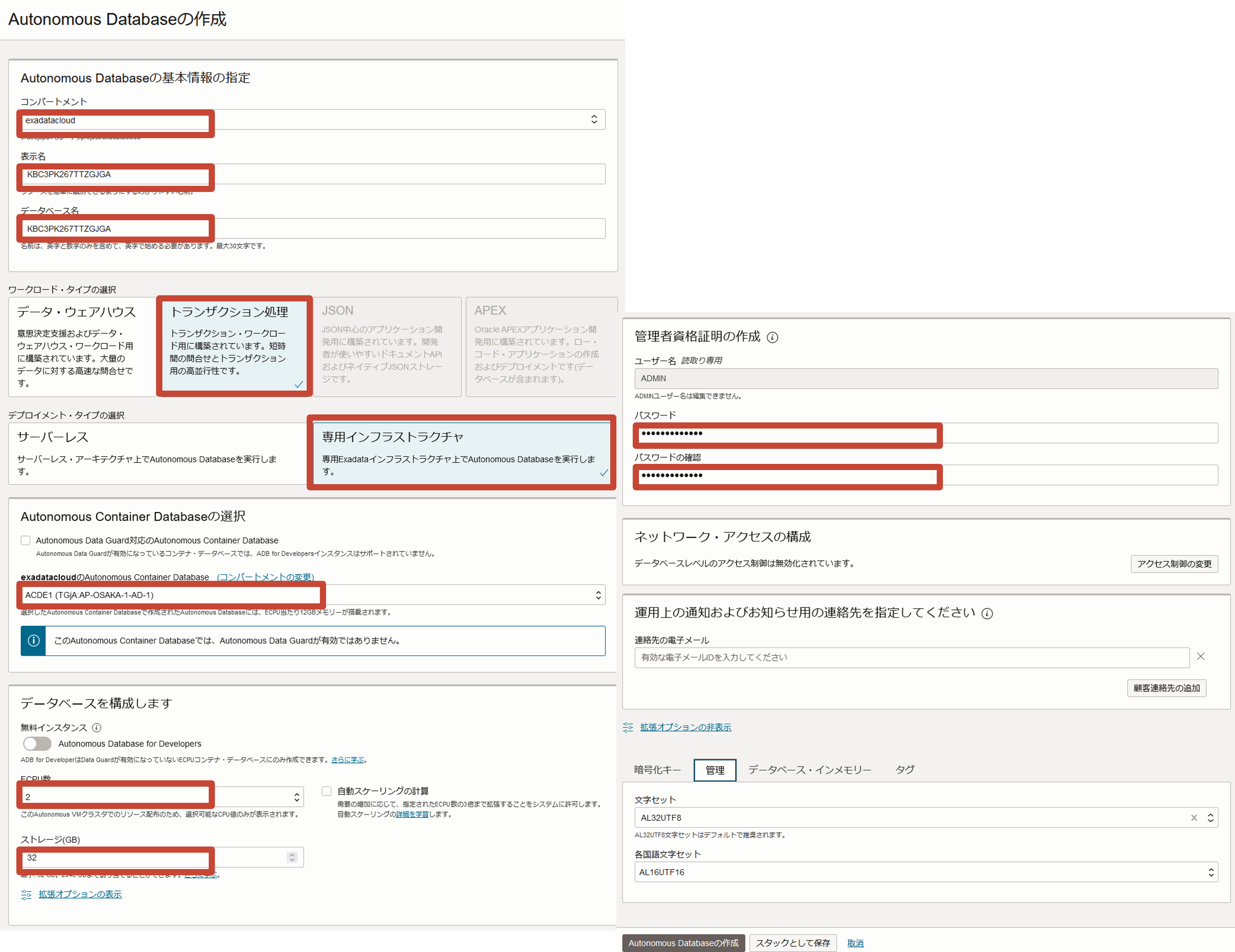Click the アクセス制御の変更 button
Viewport: 1235px width, 952px height.
click(x=1174, y=564)
